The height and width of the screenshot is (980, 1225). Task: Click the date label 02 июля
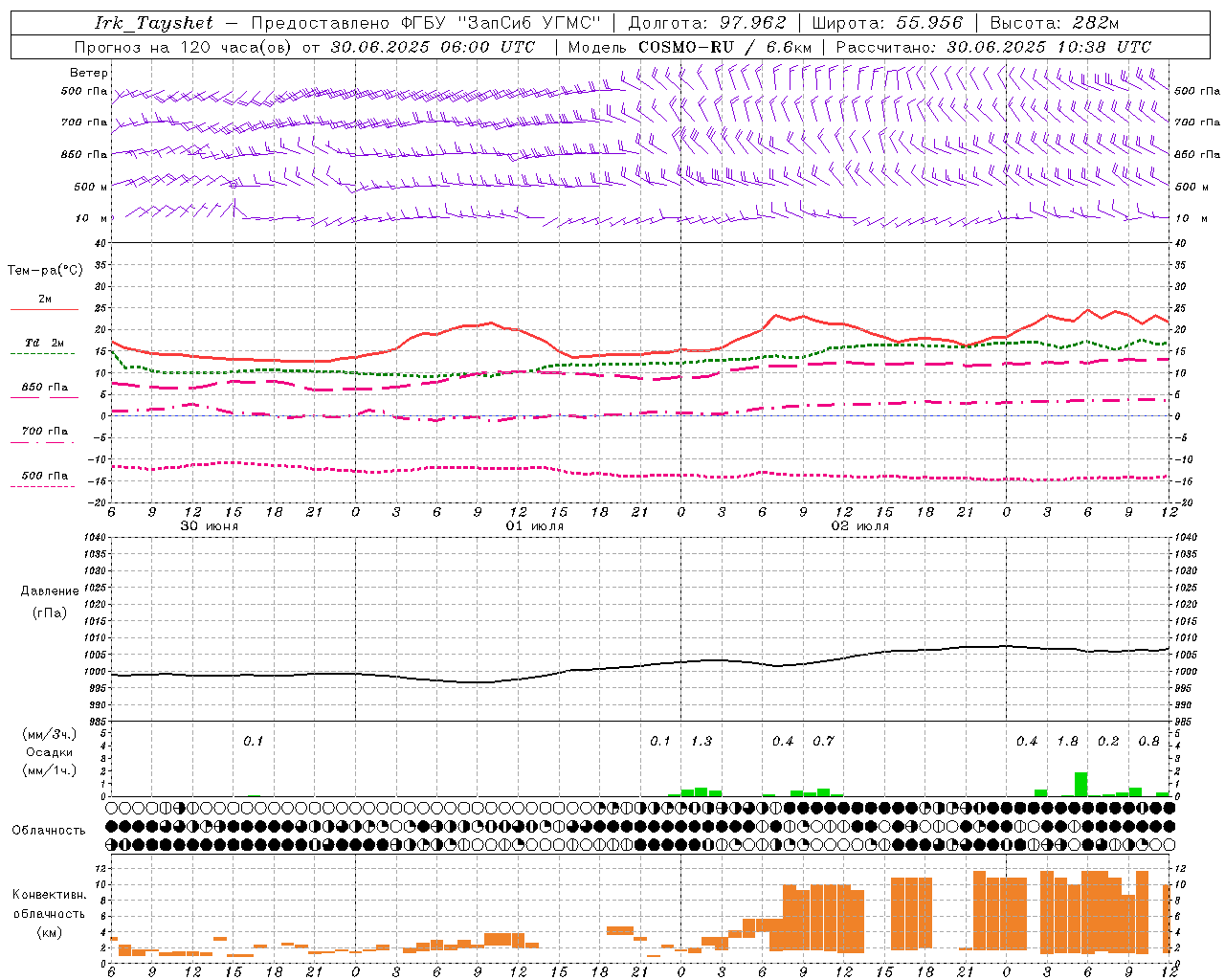click(860, 526)
